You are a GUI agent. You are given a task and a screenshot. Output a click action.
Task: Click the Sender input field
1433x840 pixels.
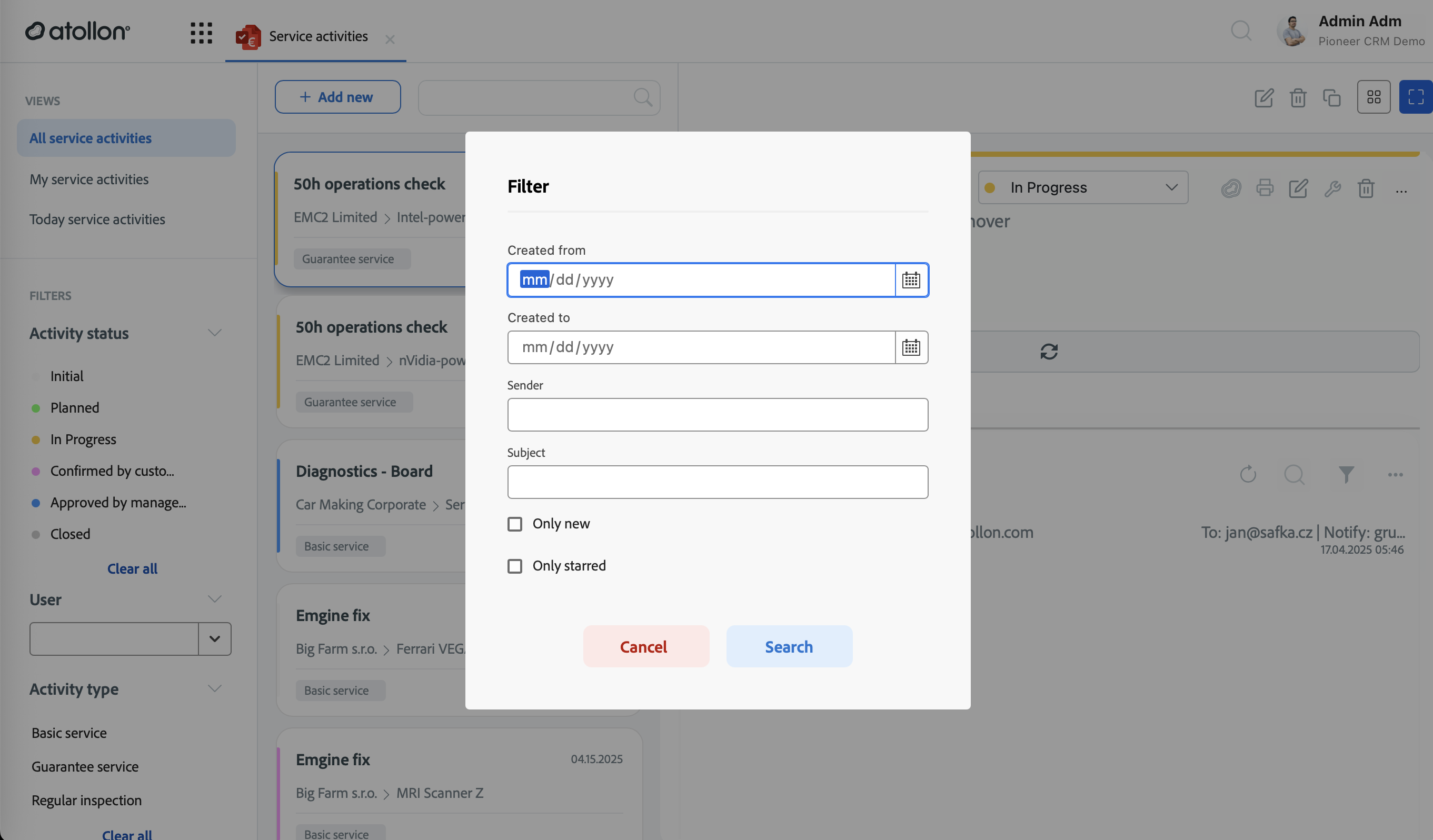click(x=718, y=415)
